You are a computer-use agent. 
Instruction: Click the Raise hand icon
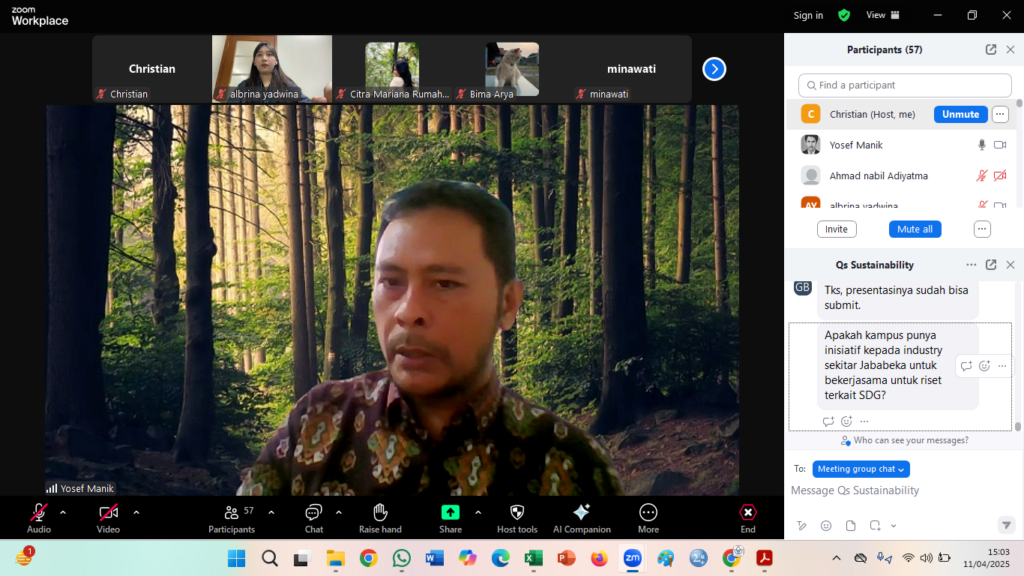coord(380,513)
